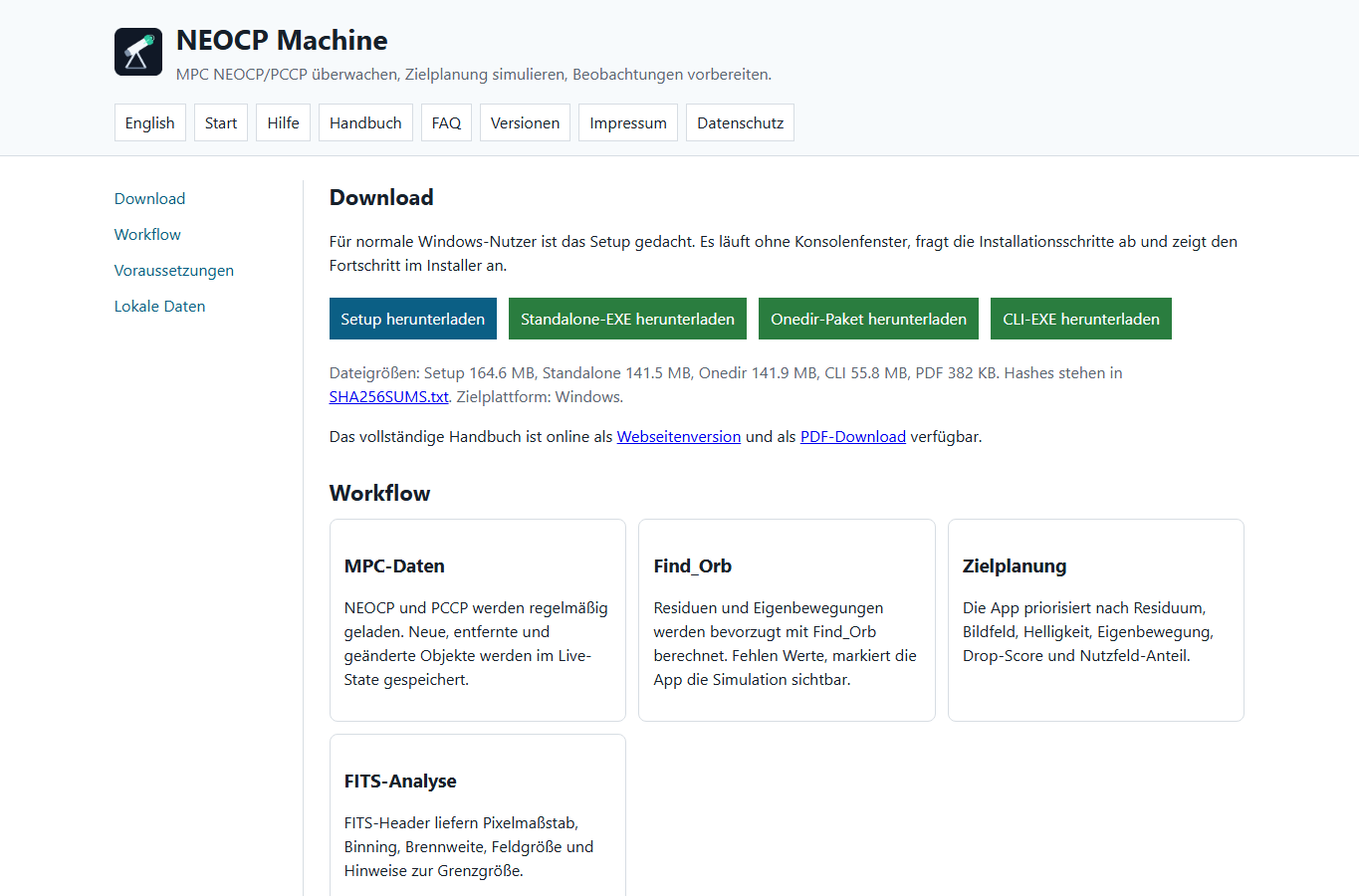The image size is (1359, 896).
Task: Click the text 'Die App priorisiert nach Residuum'
Action: tap(1084, 607)
